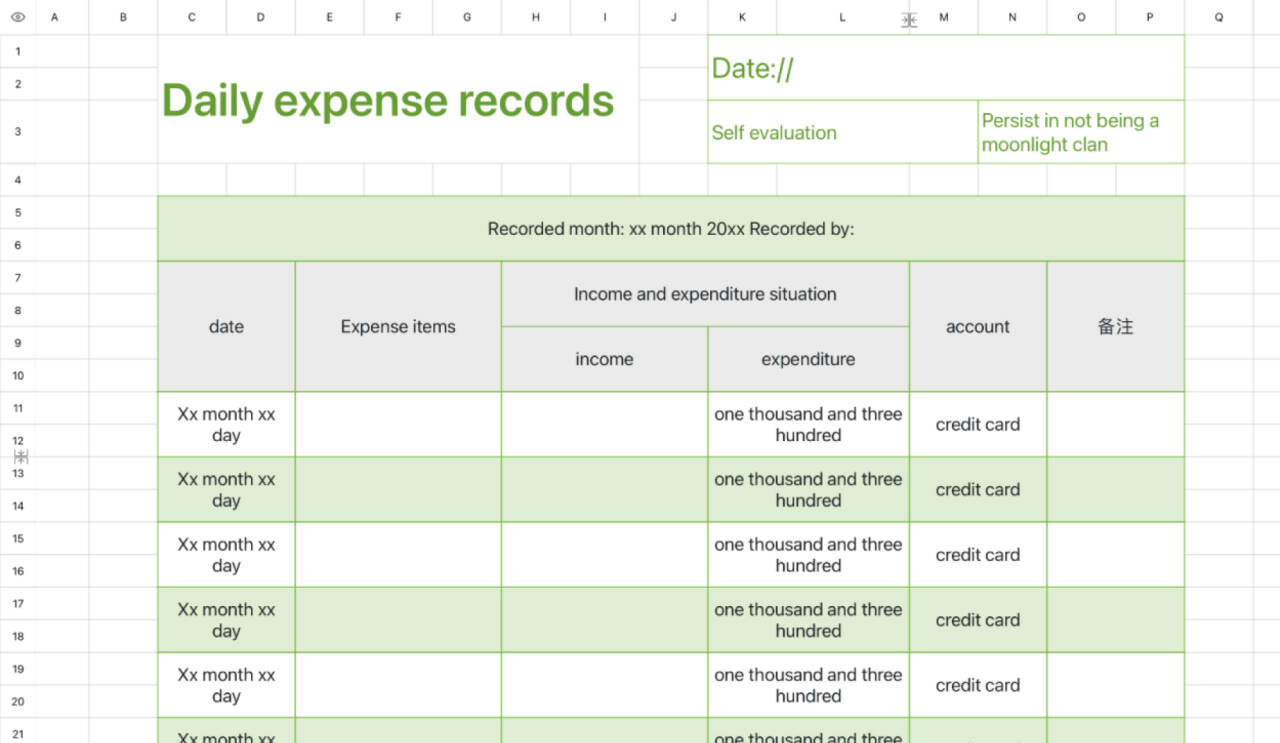Click the 'Self evaluation' cell
The height and width of the screenshot is (743, 1280).
[842, 132]
